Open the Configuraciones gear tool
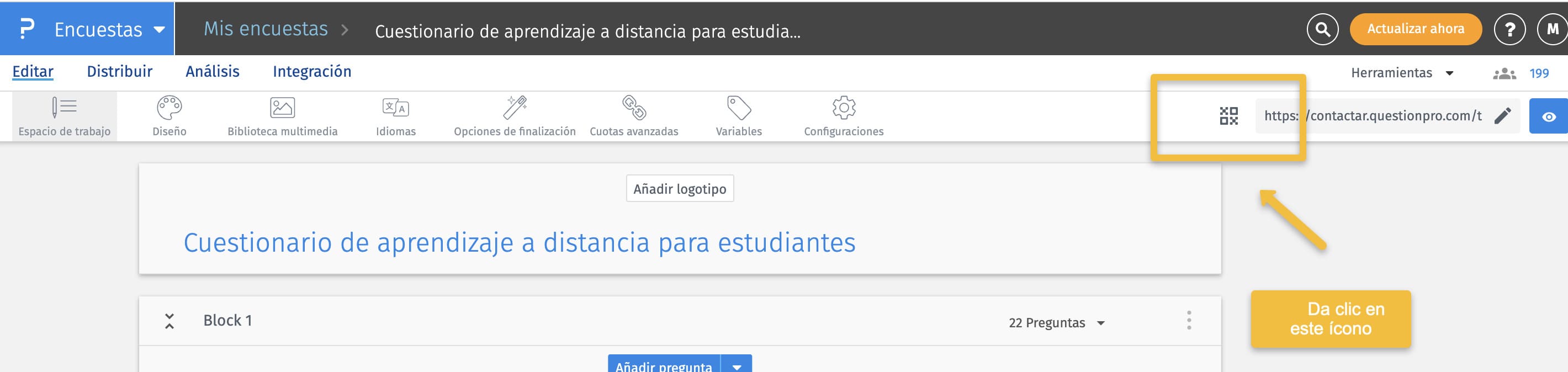Screen dimensions: 1568x372 (x=844, y=116)
